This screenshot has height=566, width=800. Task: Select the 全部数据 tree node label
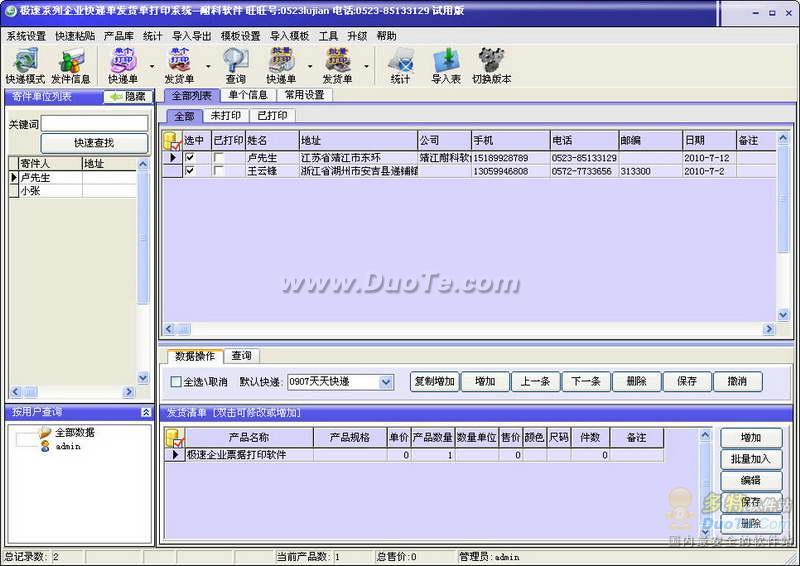[75, 433]
